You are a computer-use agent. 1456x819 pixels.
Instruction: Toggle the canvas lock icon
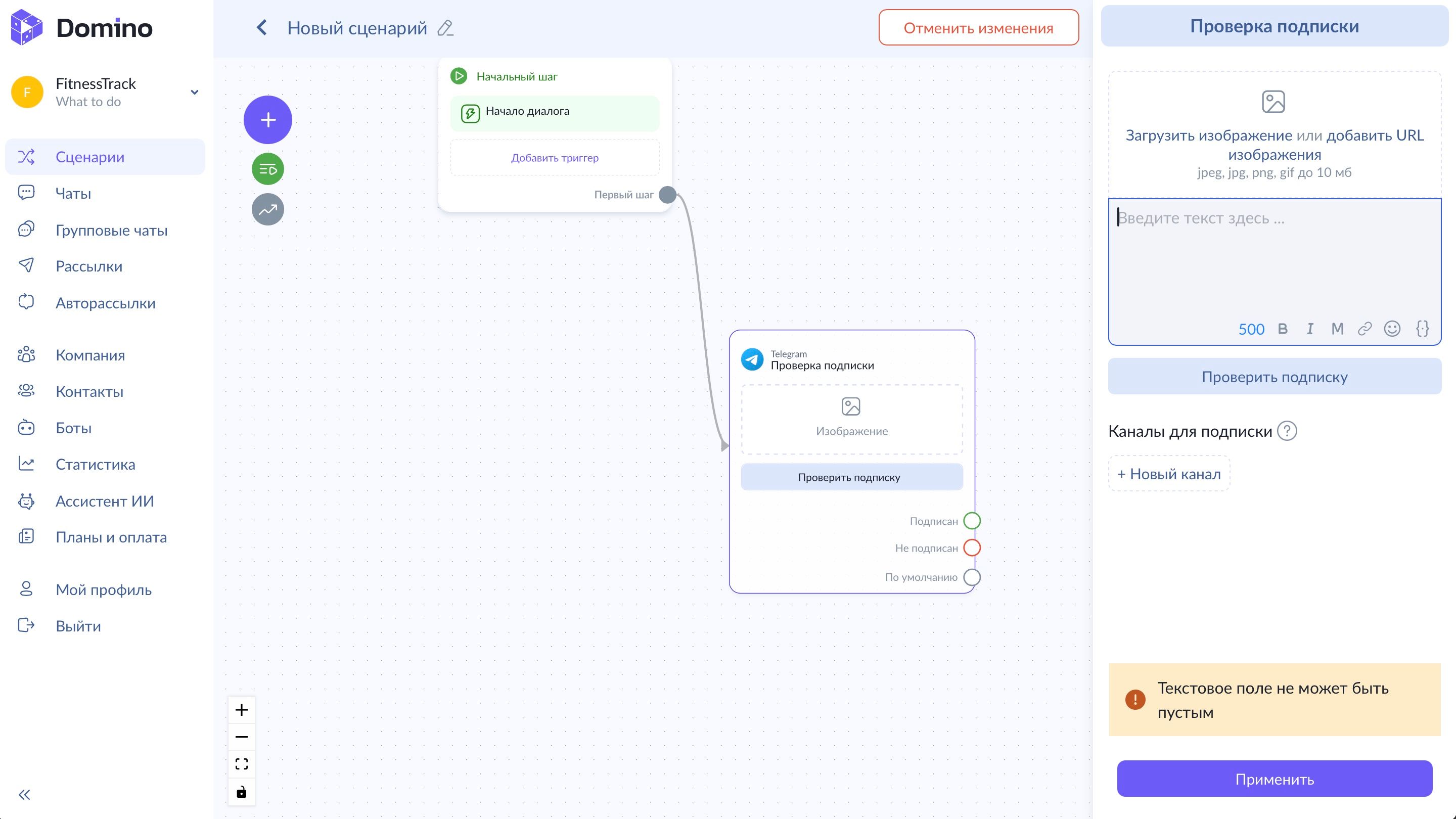(x=241, y=792)
